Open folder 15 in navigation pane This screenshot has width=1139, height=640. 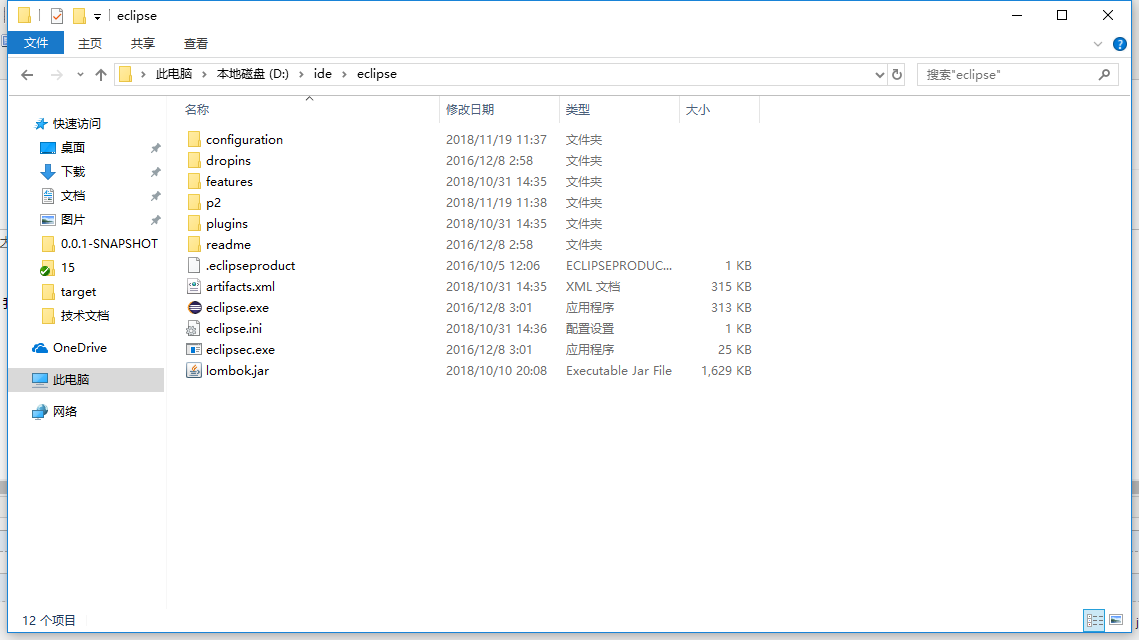(x=68, y=267)
